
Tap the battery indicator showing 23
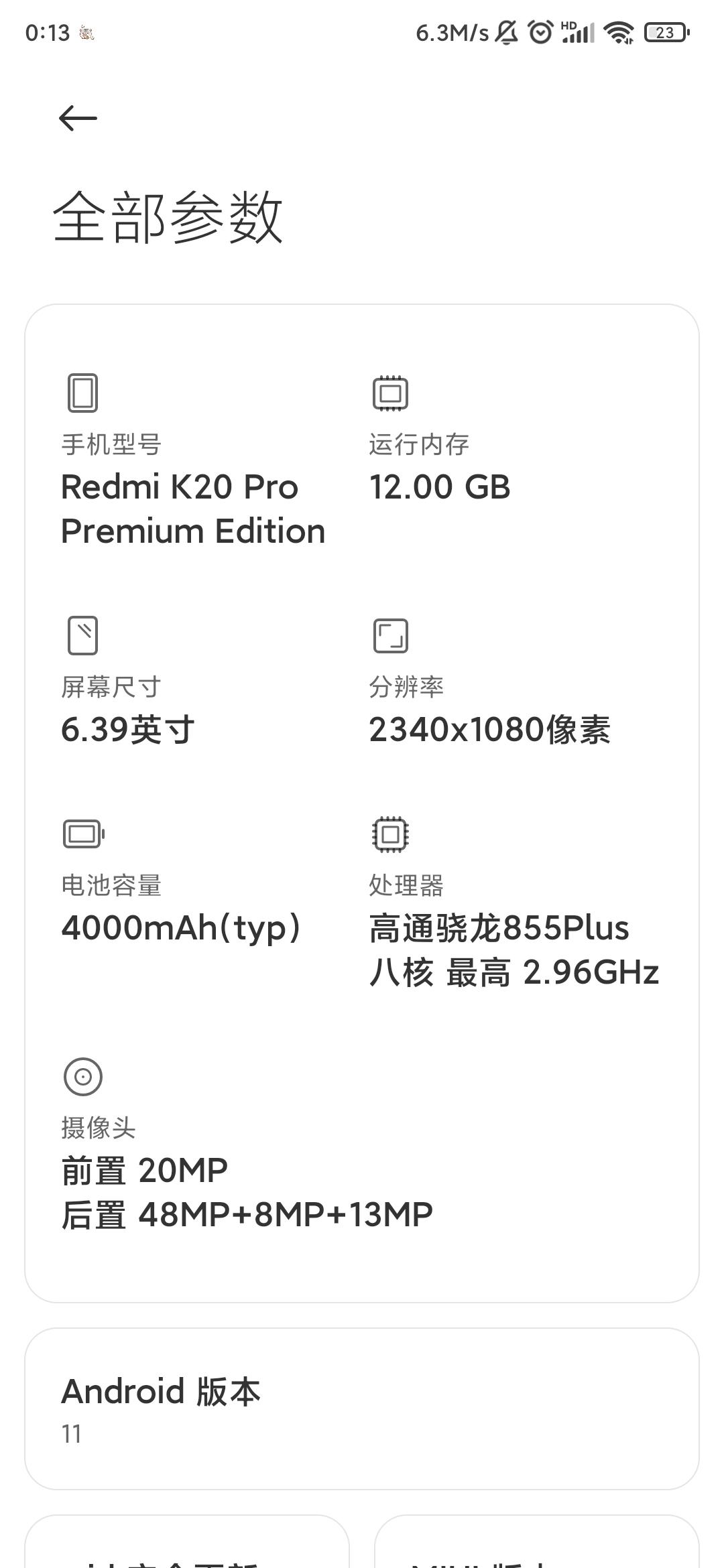(x=666, y=32)
